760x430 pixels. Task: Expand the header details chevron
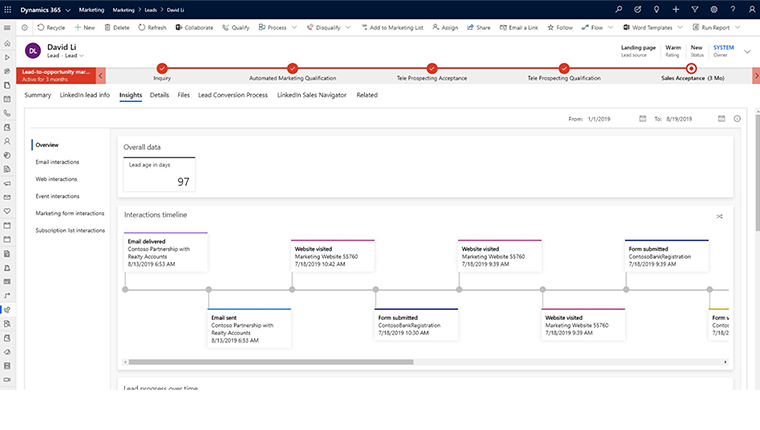click(748, 51)
